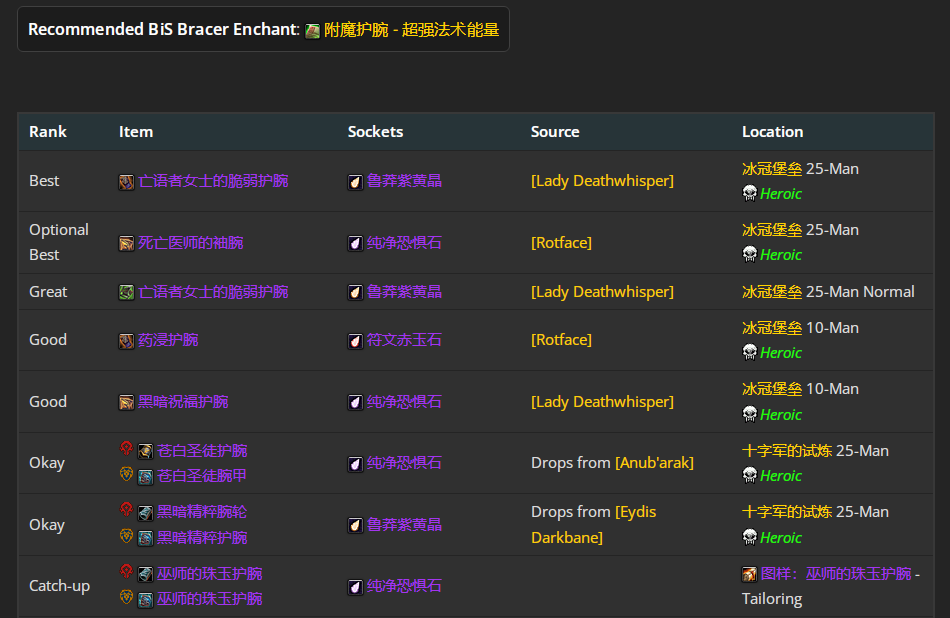950x618 pixels.
Task: Click the 死亡医师的袖腕 item icon
Action: pyautogui.click(x=126, y=243)
